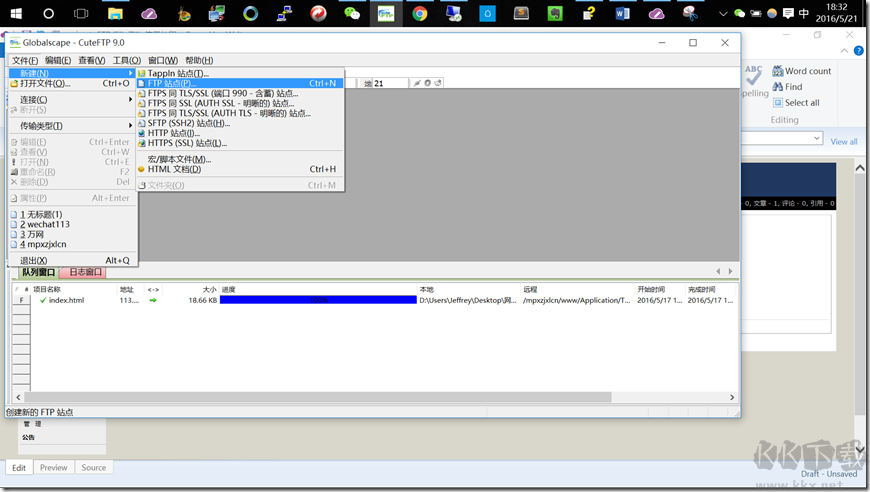Click the 完成时间 column header

[710, 290]
